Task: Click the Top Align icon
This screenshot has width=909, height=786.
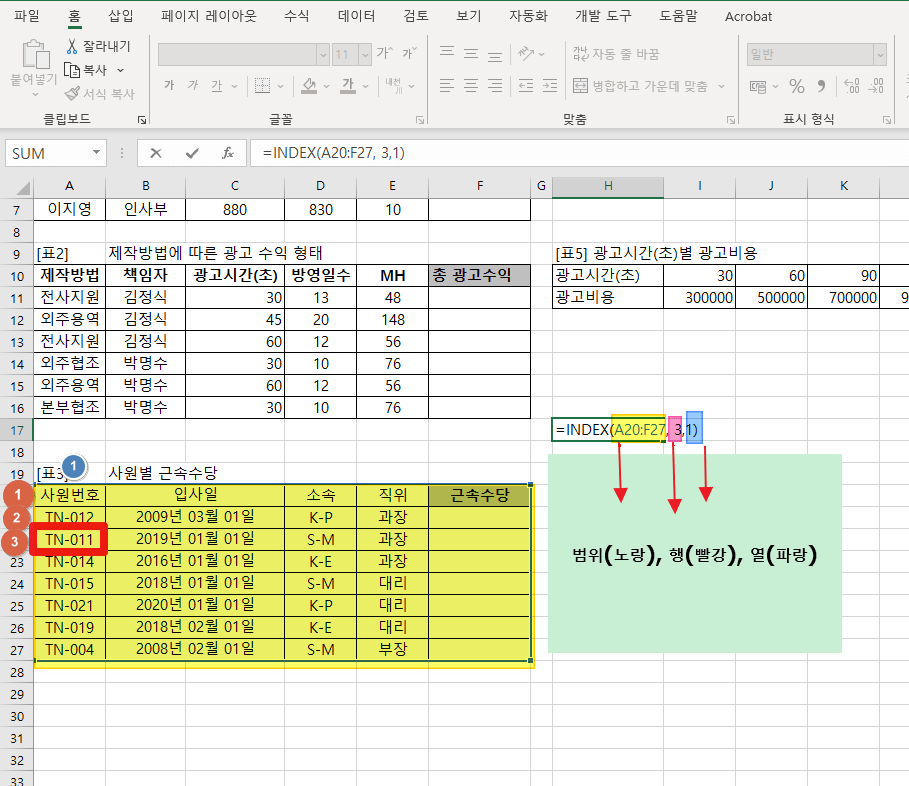Action: 447,53
